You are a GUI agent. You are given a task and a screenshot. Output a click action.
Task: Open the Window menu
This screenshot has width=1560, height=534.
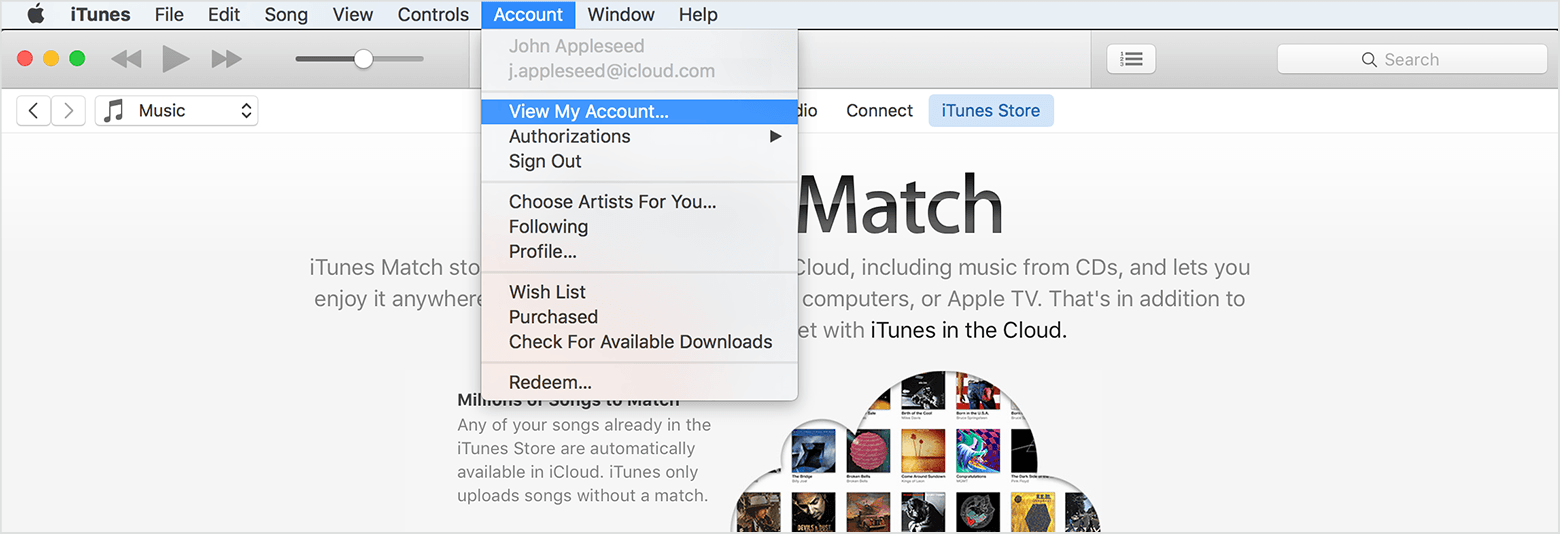tap(621, 14)
